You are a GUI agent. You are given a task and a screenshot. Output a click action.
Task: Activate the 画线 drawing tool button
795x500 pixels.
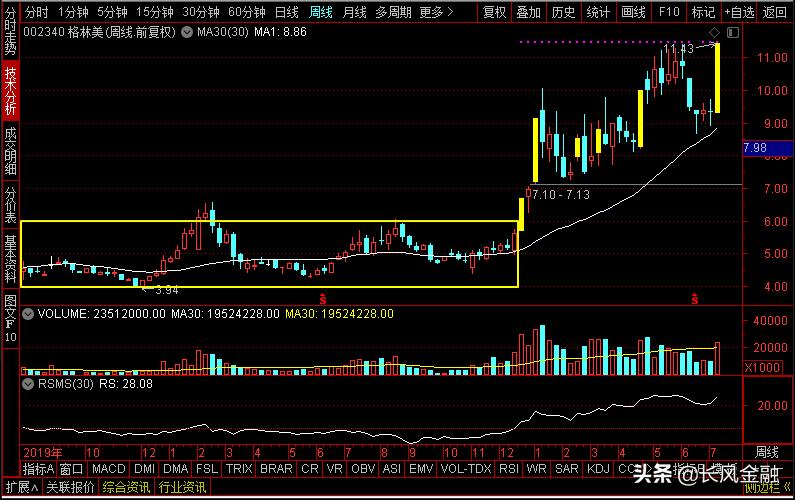(634, 12)
